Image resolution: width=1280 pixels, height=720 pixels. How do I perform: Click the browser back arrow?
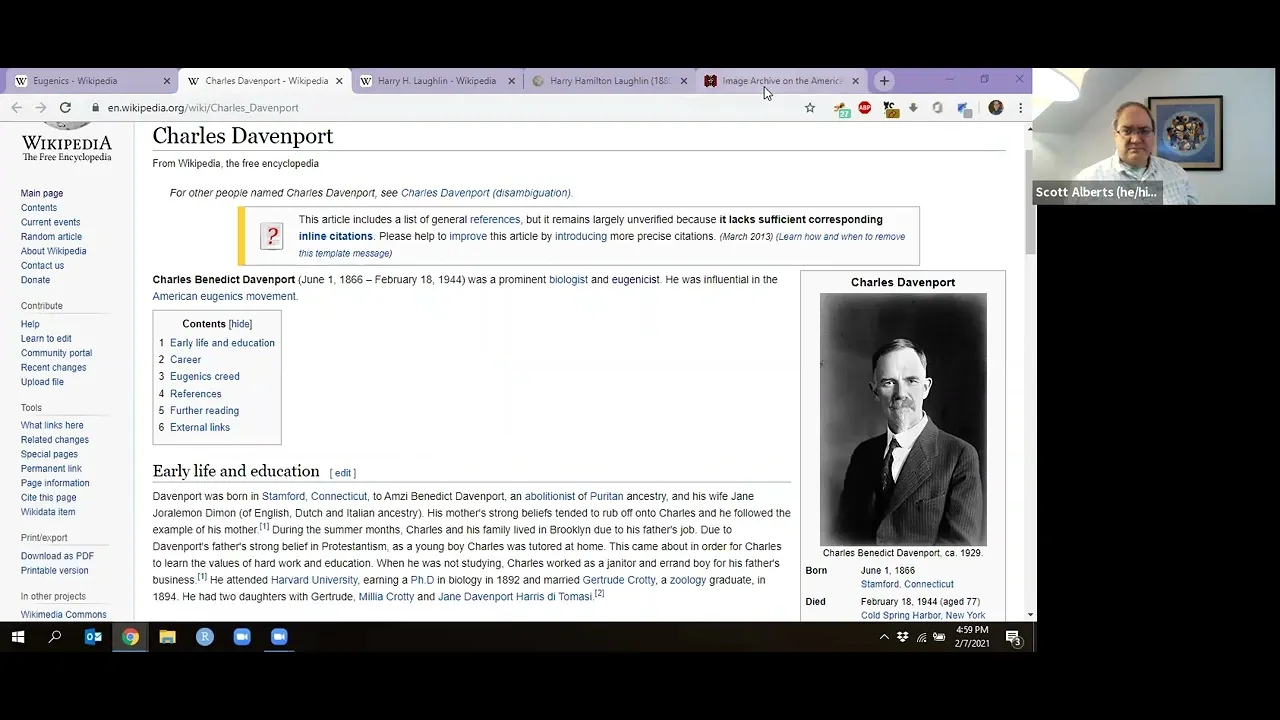point(17,107)
